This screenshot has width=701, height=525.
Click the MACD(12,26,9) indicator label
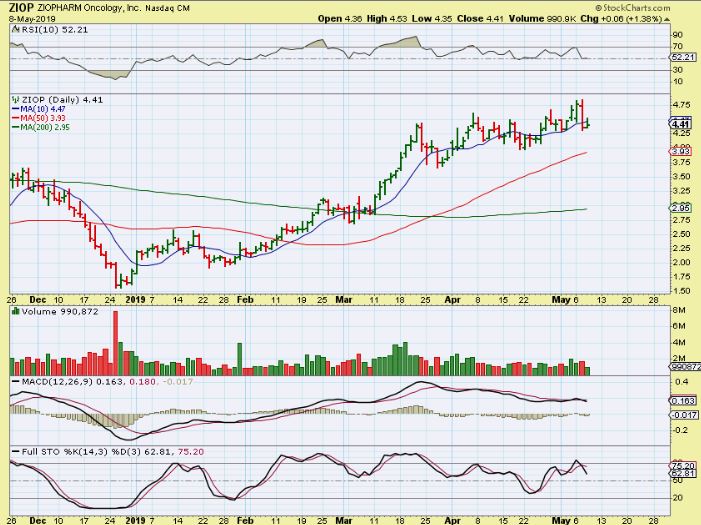[59, 381]
